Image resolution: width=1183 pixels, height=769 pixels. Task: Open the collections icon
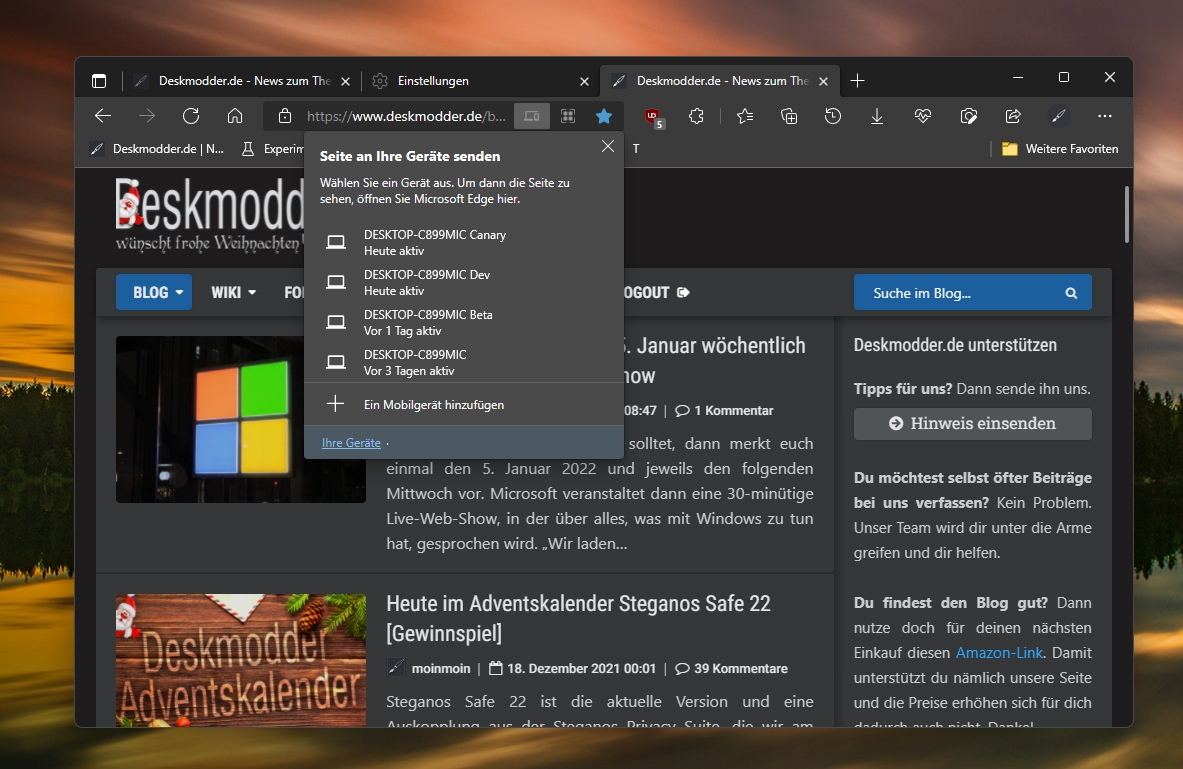pos(788,116)
